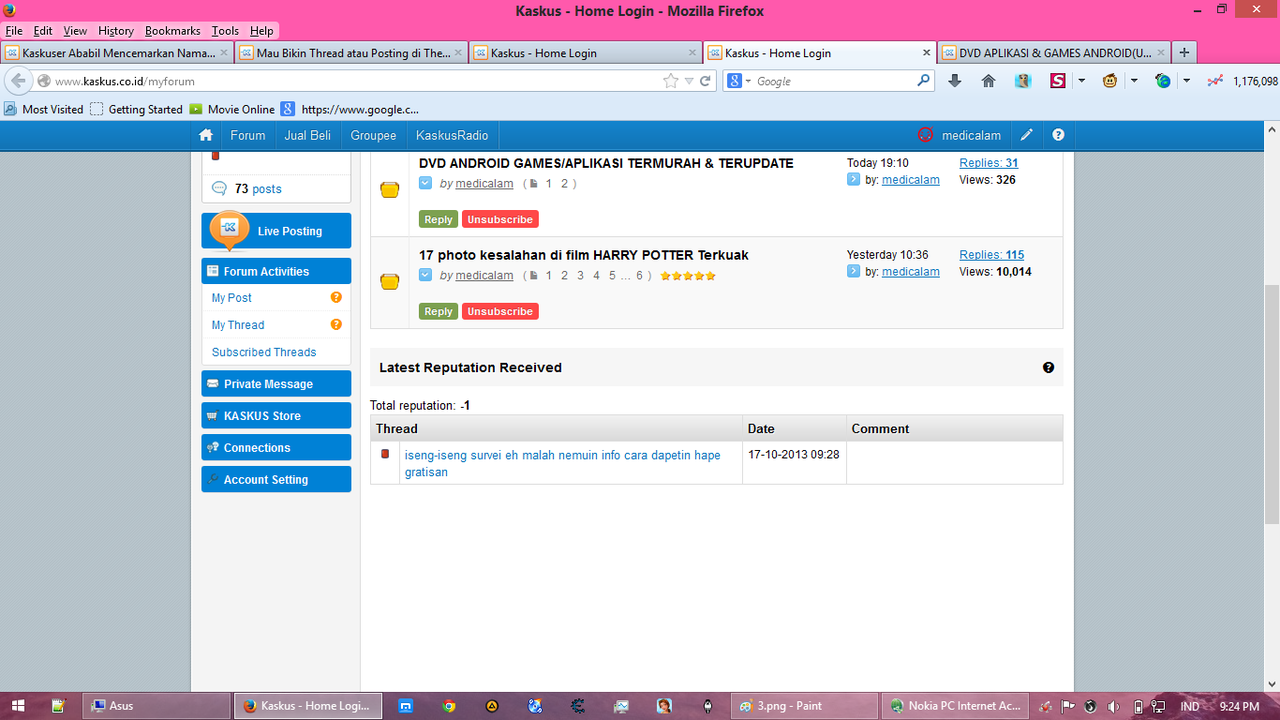1280x720 pixels.
Task: Toggle first-unread arrow on HARRY POTTER thread
Action: pos(425,275)
